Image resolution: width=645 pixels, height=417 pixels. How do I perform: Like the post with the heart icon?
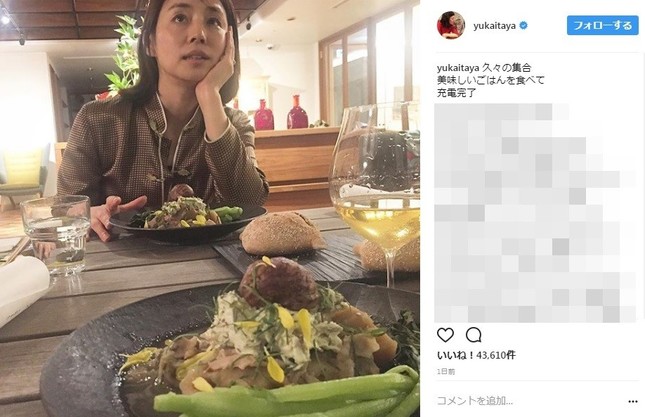point(445,335)
